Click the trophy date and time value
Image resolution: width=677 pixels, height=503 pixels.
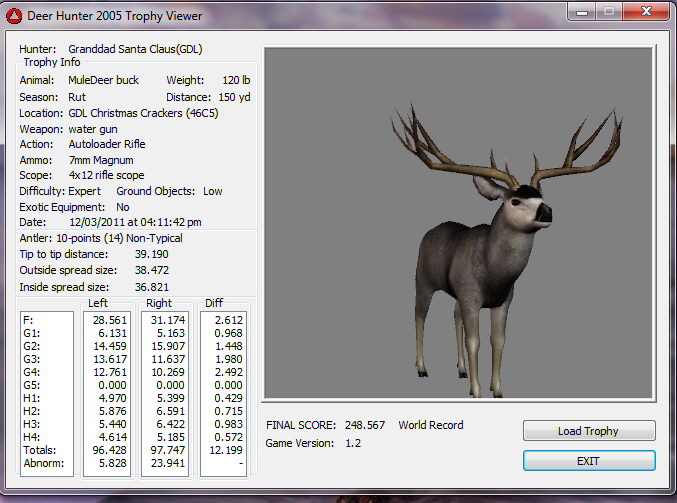(135, 222)
